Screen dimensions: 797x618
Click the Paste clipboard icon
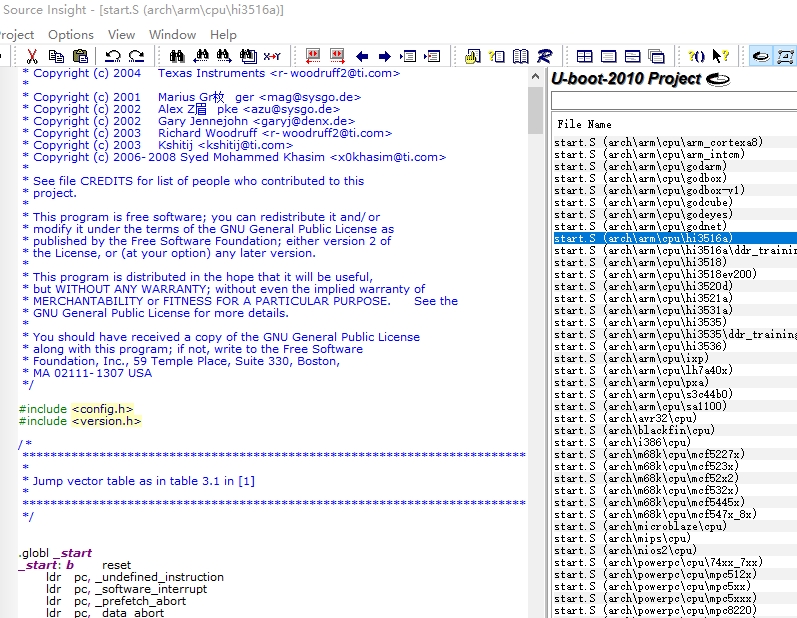coord(80,57)
